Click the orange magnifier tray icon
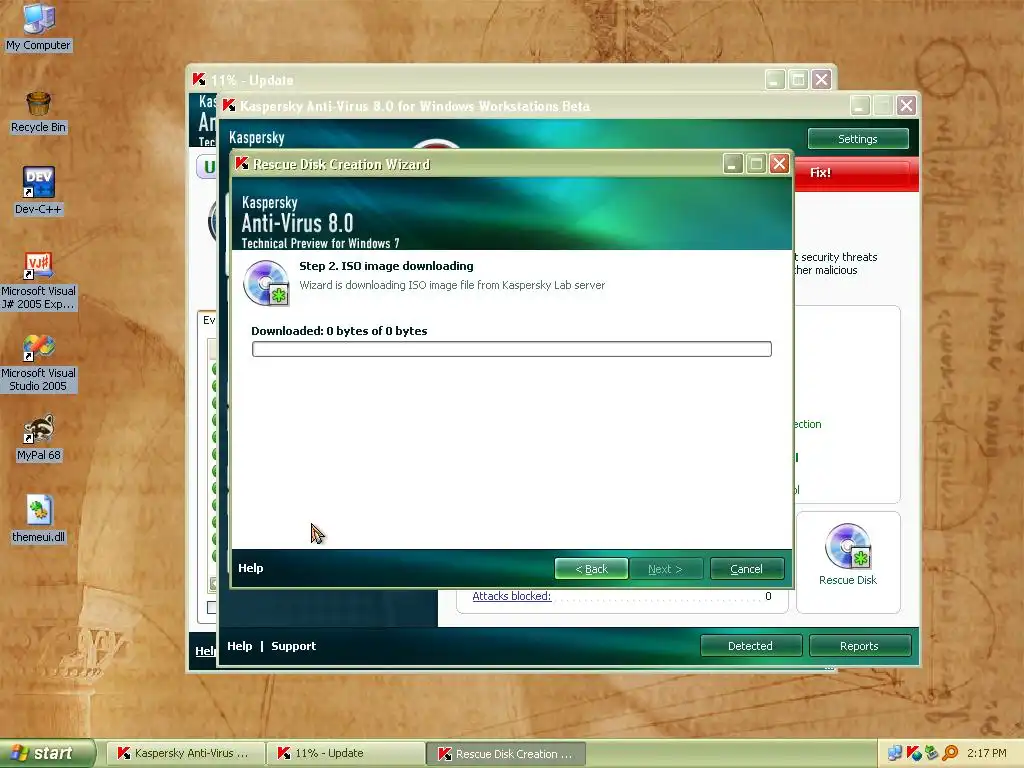The image size is (1024, 768). (x=950, y=753)
